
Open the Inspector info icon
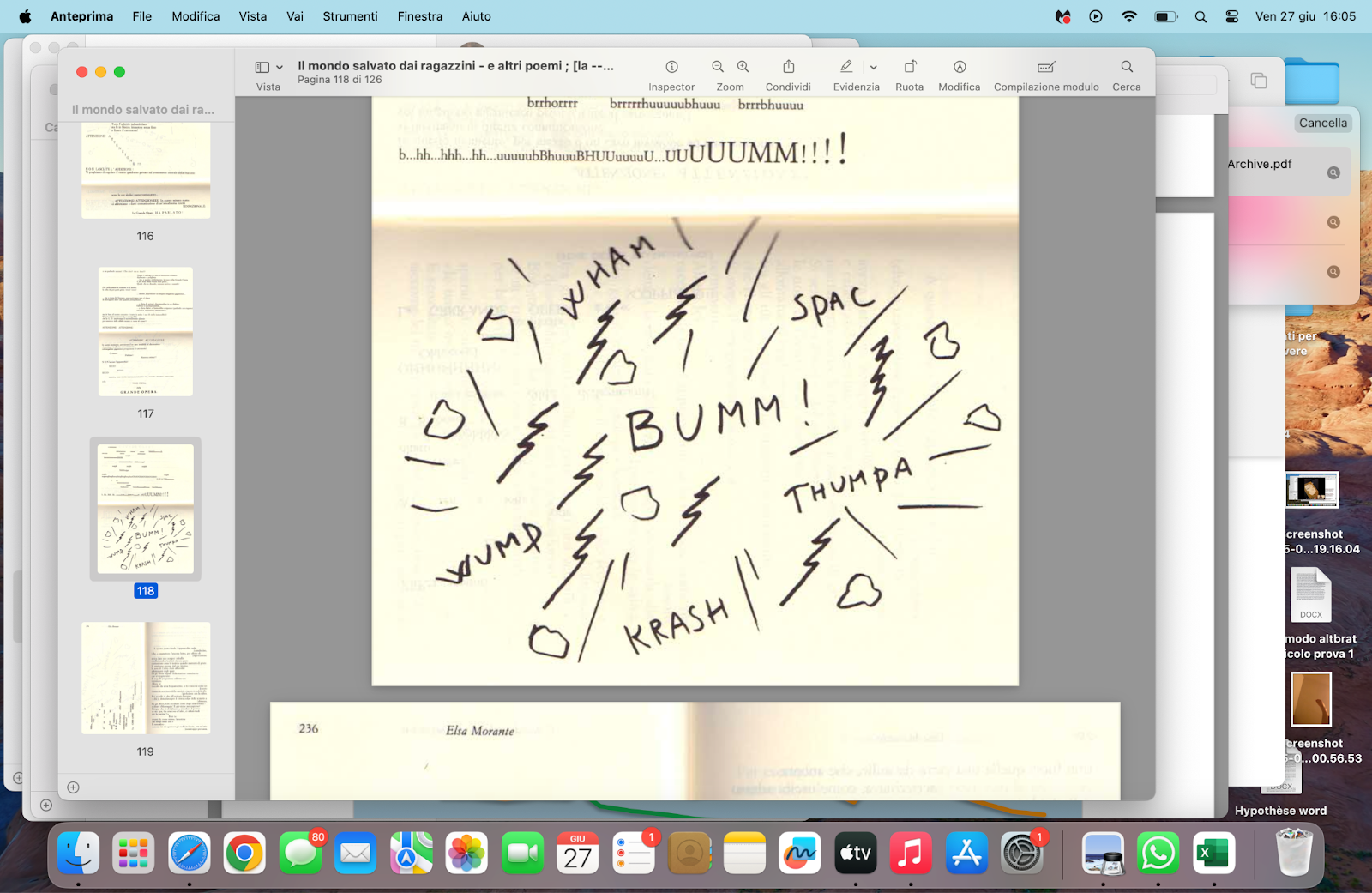pyautogui.click(x=671, y=67)
